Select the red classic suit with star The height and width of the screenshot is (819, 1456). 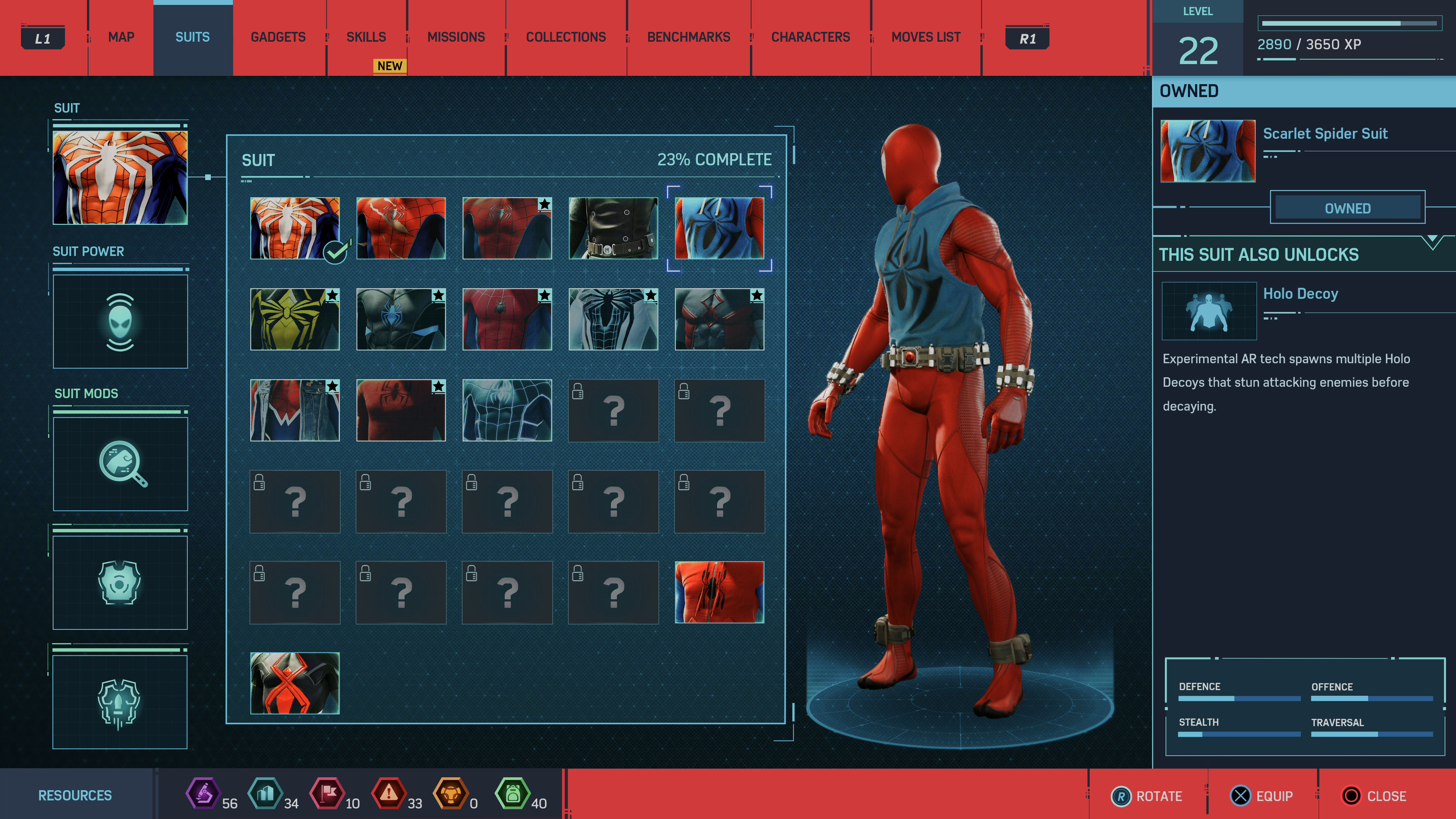click(507, 228)
